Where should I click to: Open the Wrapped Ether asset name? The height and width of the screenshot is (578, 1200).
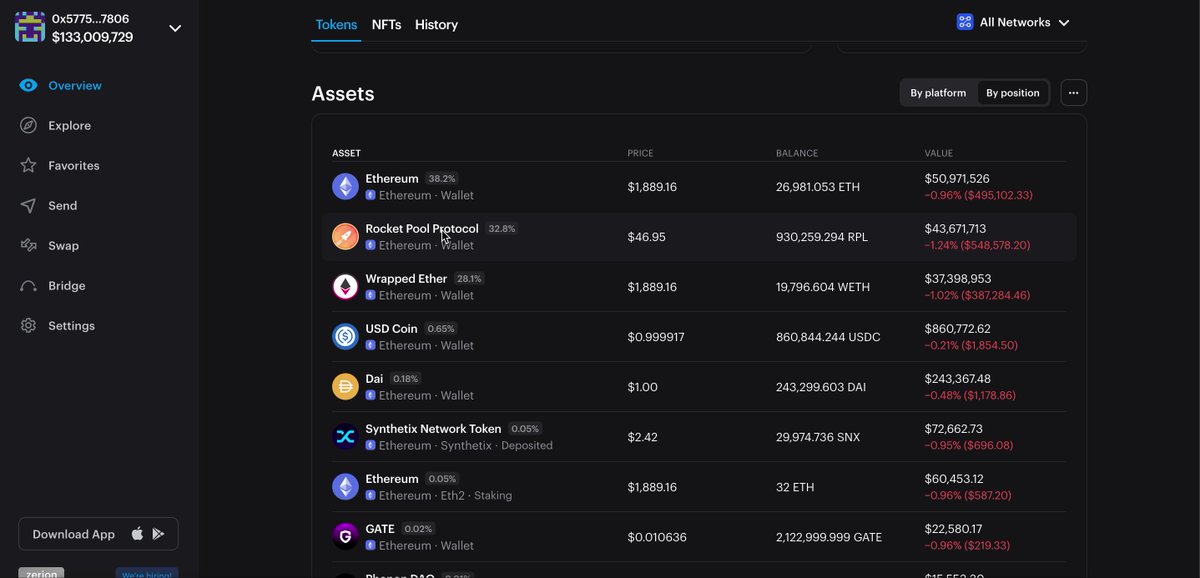406,279
